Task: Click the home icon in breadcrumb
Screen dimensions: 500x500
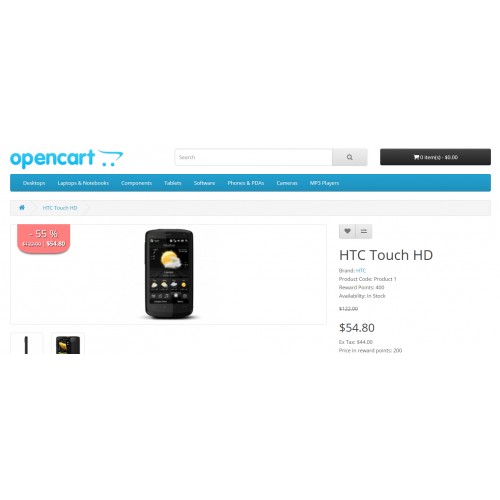Action: tap(22, 208)
